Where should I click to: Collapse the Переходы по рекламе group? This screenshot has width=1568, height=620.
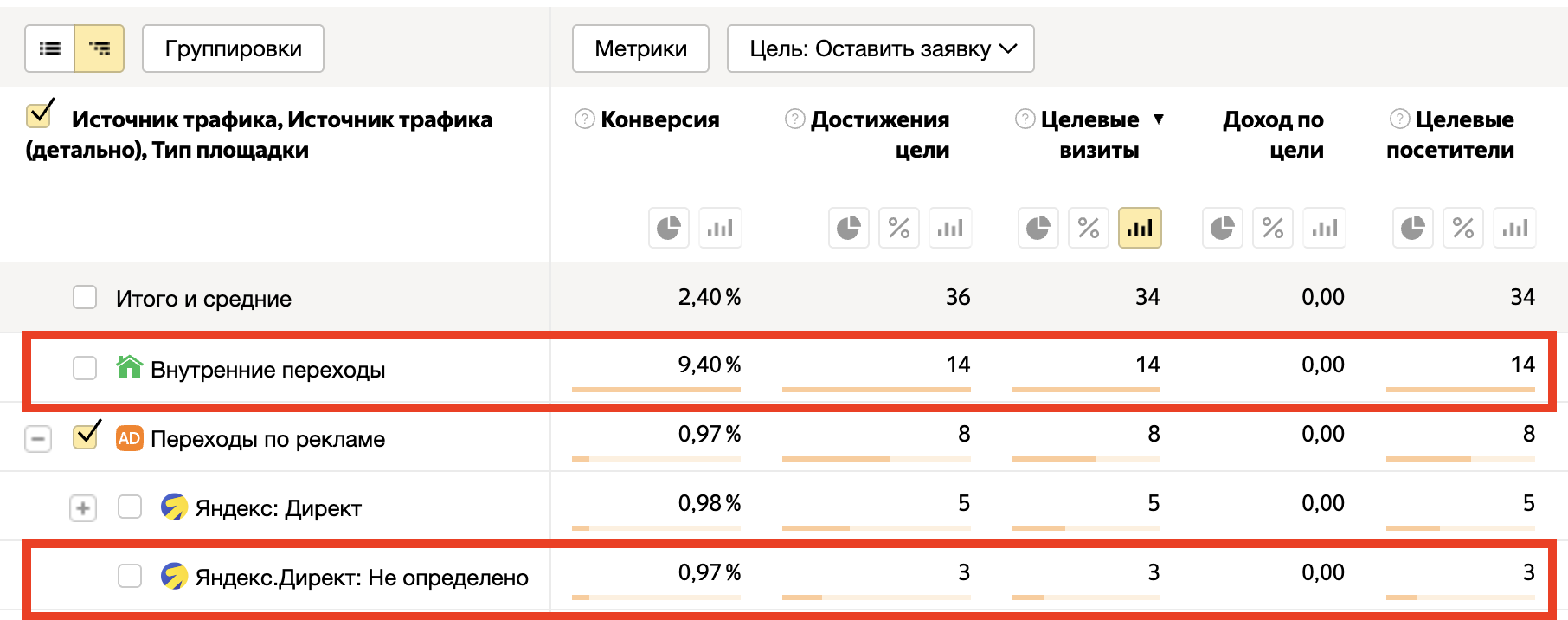tap(38, 439)
